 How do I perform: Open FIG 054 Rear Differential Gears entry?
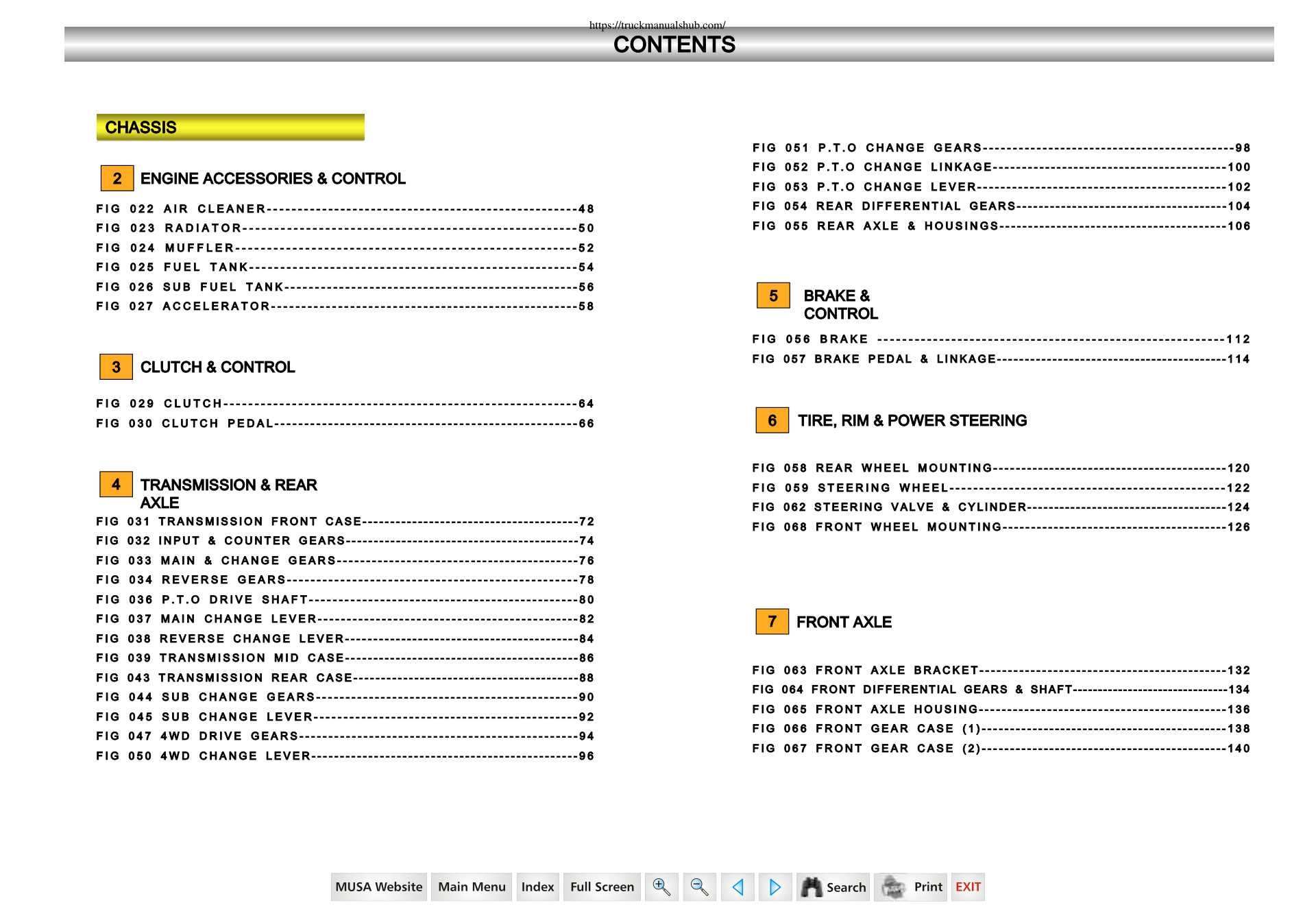[1001, 206]
